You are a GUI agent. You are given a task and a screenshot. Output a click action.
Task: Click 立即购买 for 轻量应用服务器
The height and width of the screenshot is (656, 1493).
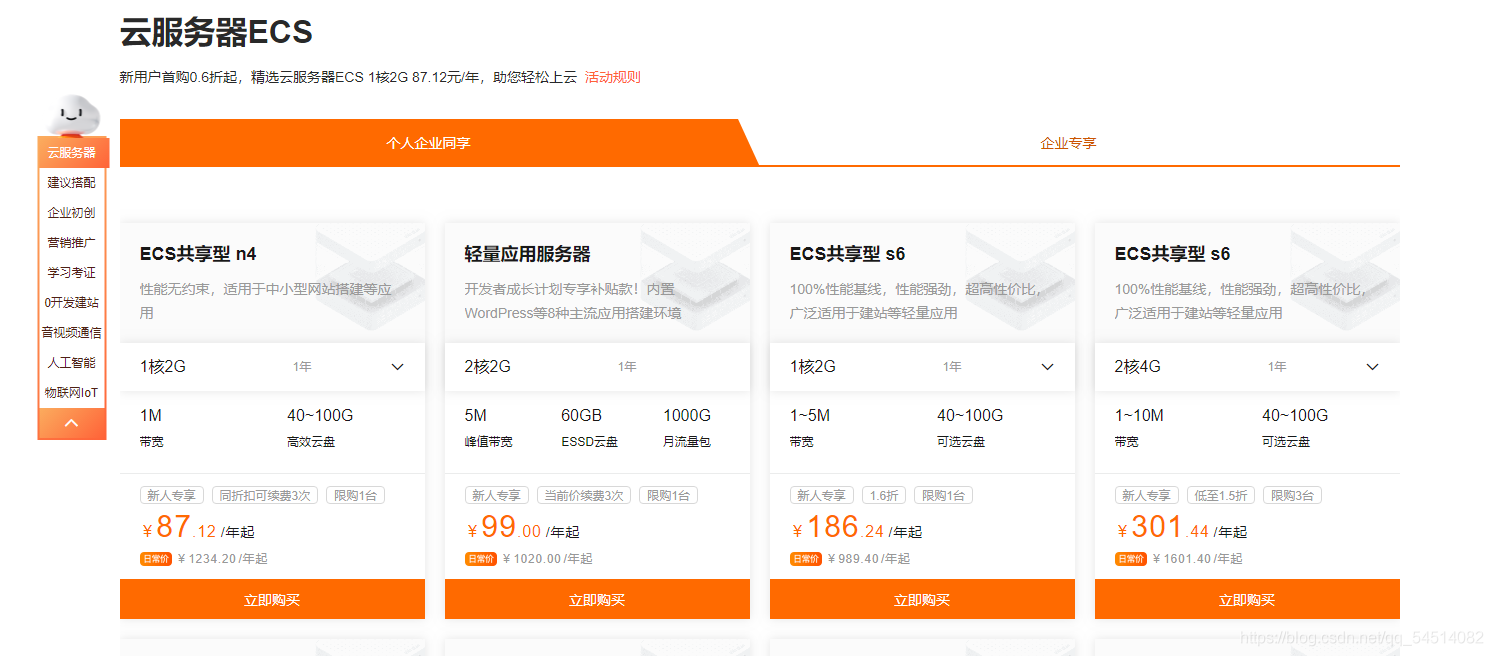tap(597, 600)
